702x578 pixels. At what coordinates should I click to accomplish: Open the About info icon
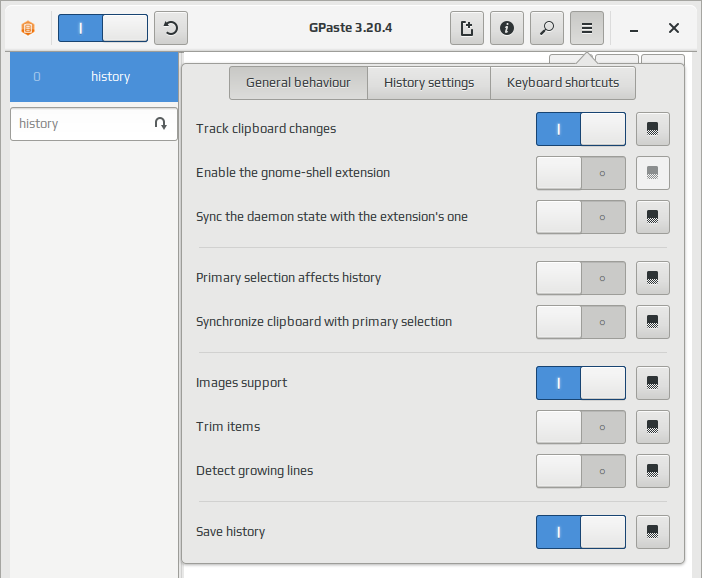[x=506, y=28]
